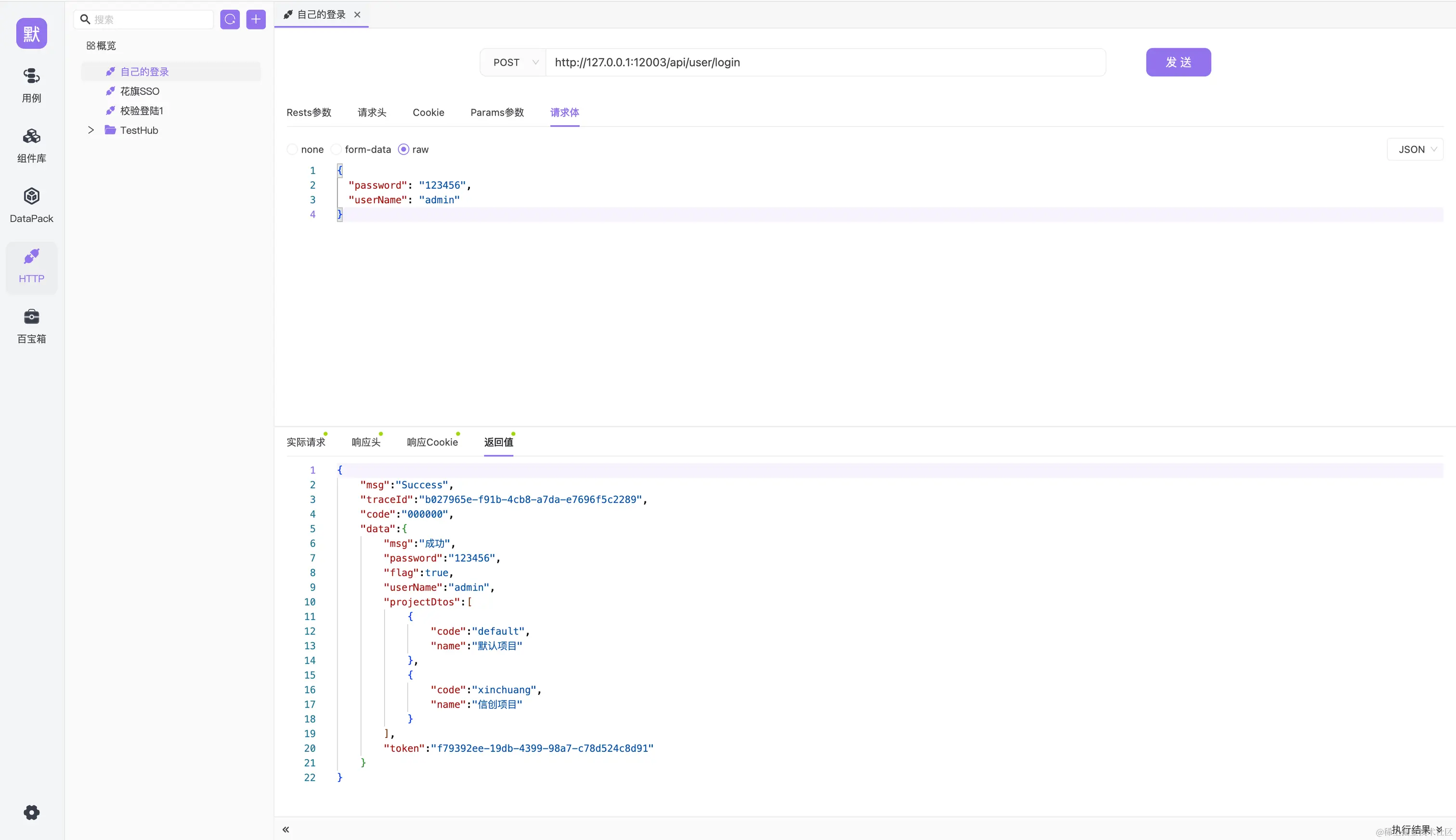Open the 用例 section in sidebar
The height and width of the screenshot is (840, 1456).
pos(31,84)
